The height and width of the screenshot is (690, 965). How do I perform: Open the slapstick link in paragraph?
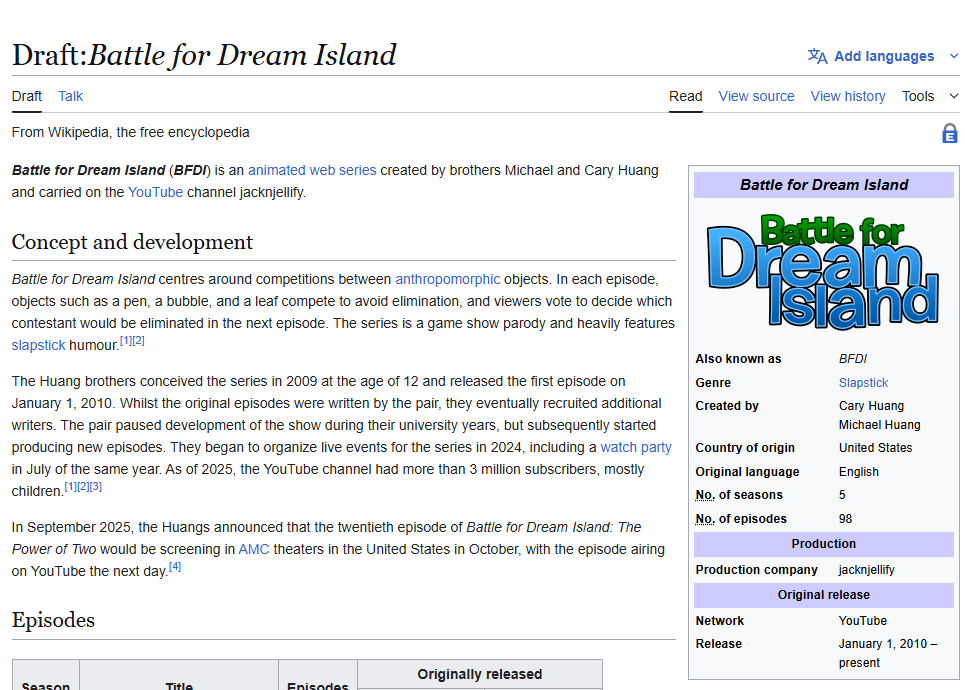(38, 345)
